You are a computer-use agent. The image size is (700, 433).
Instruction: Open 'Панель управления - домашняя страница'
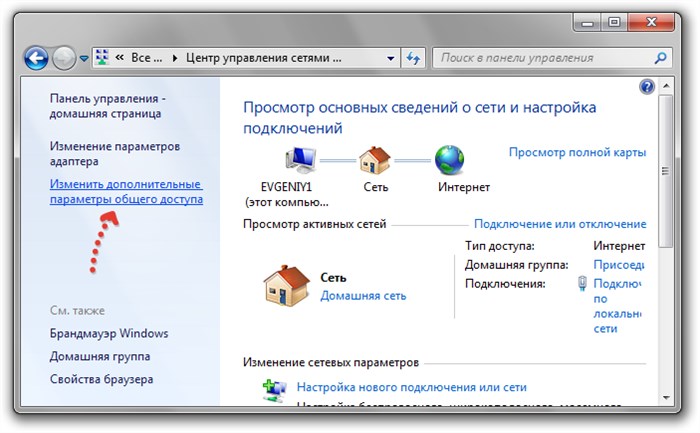click(x=107, y=106)
